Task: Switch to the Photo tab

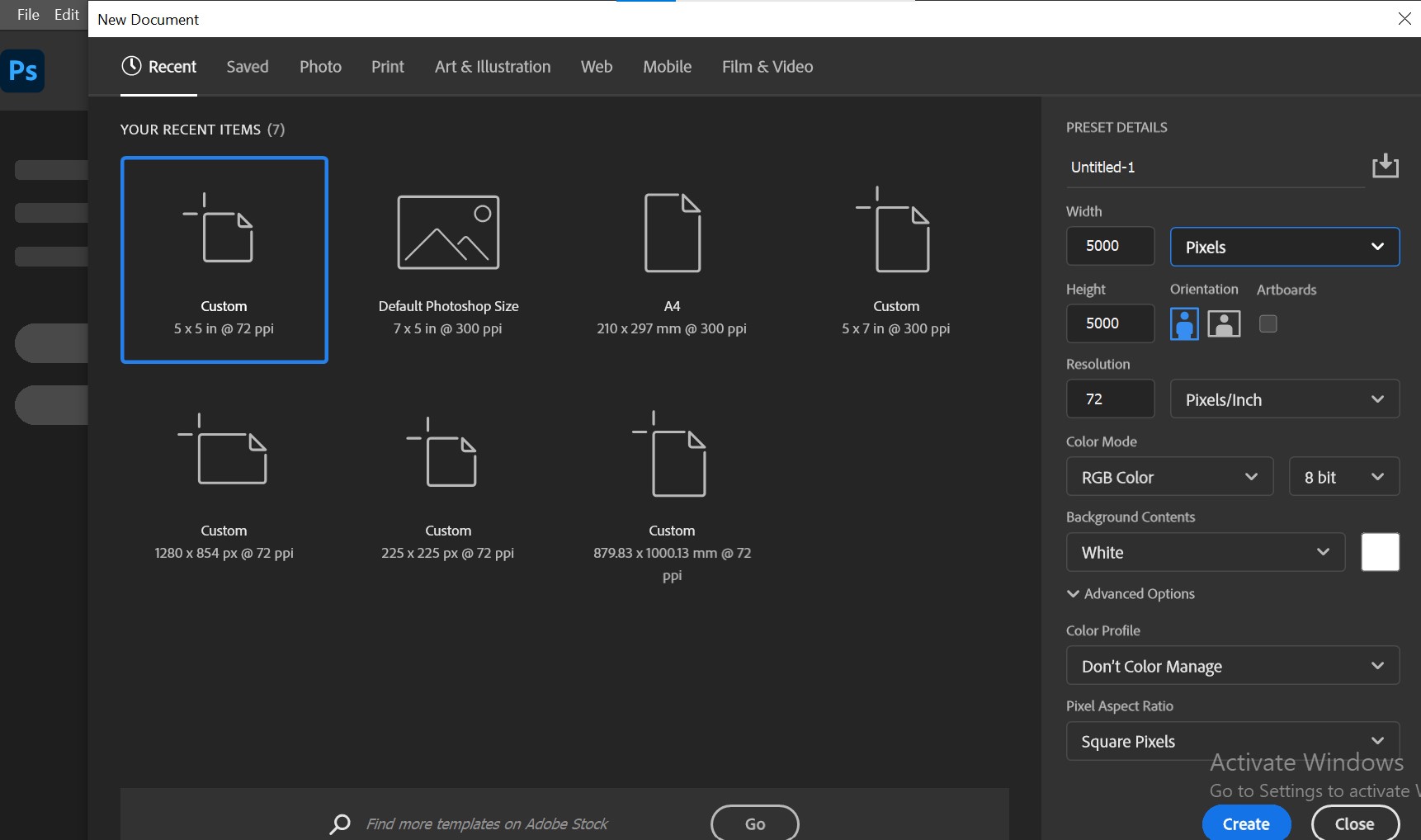Action: pos(320,67)
